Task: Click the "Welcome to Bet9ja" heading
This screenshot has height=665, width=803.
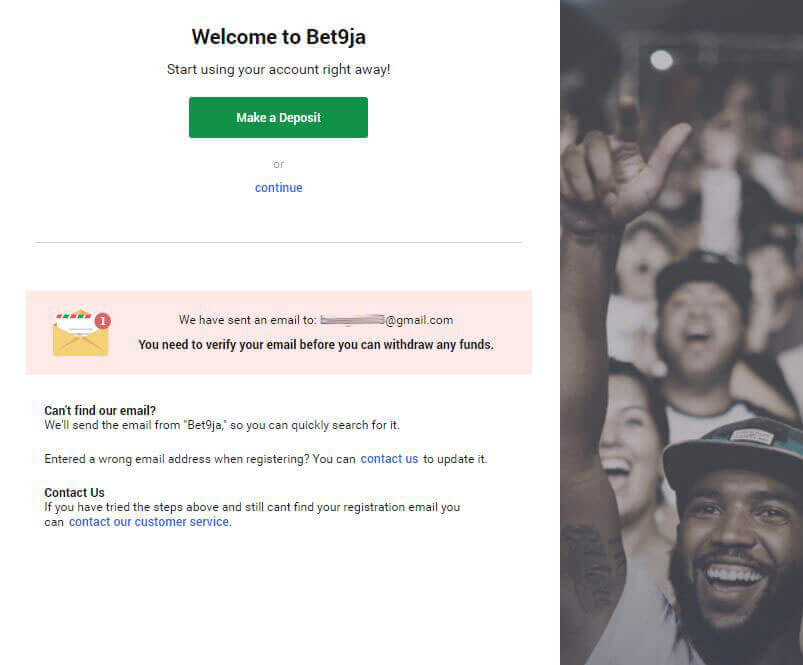Action: tap(278, 37)
